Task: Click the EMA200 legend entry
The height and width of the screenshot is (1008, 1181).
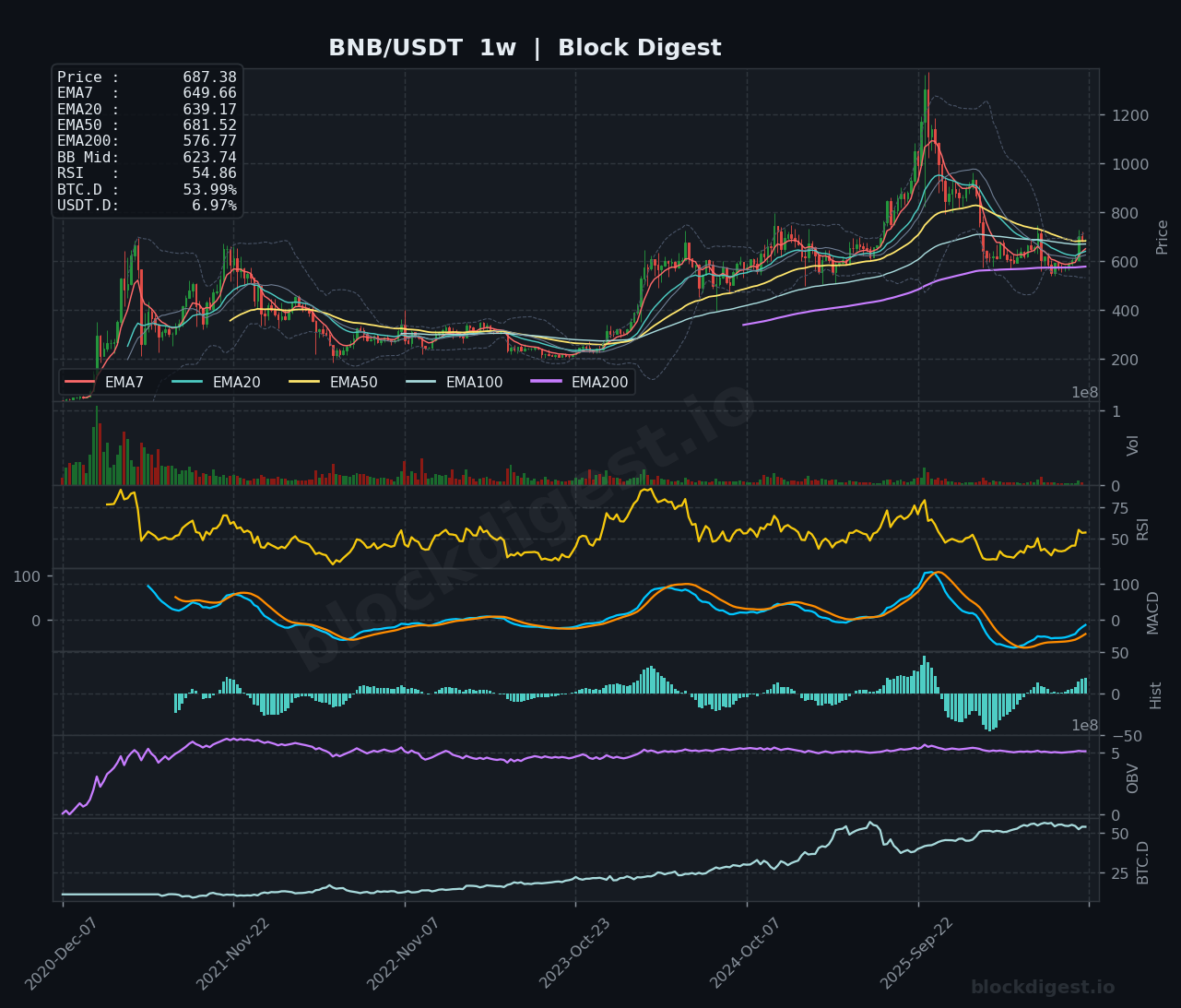Action: click(x=579, y=382)
